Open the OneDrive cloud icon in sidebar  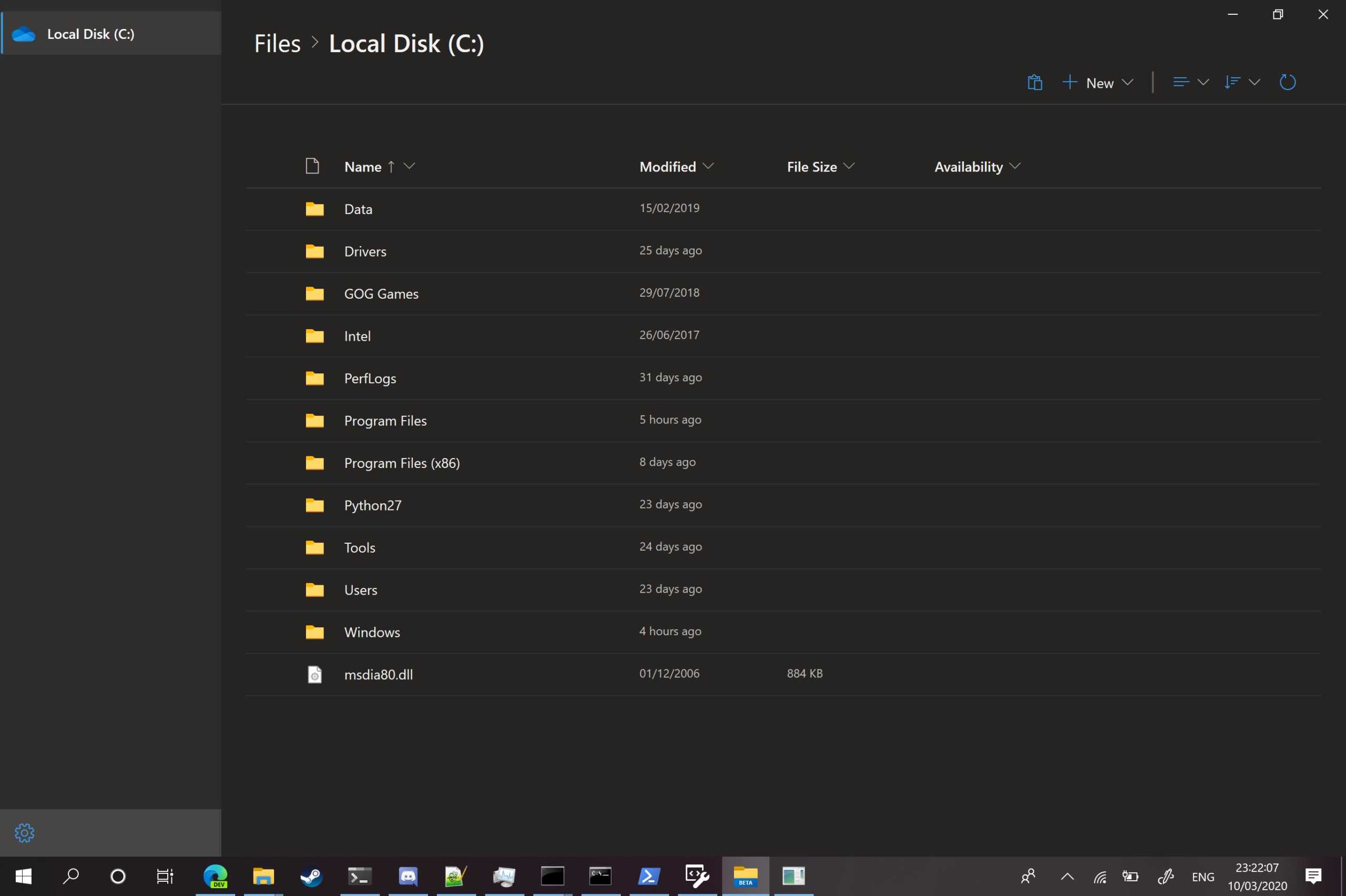[x=24, y=33]
